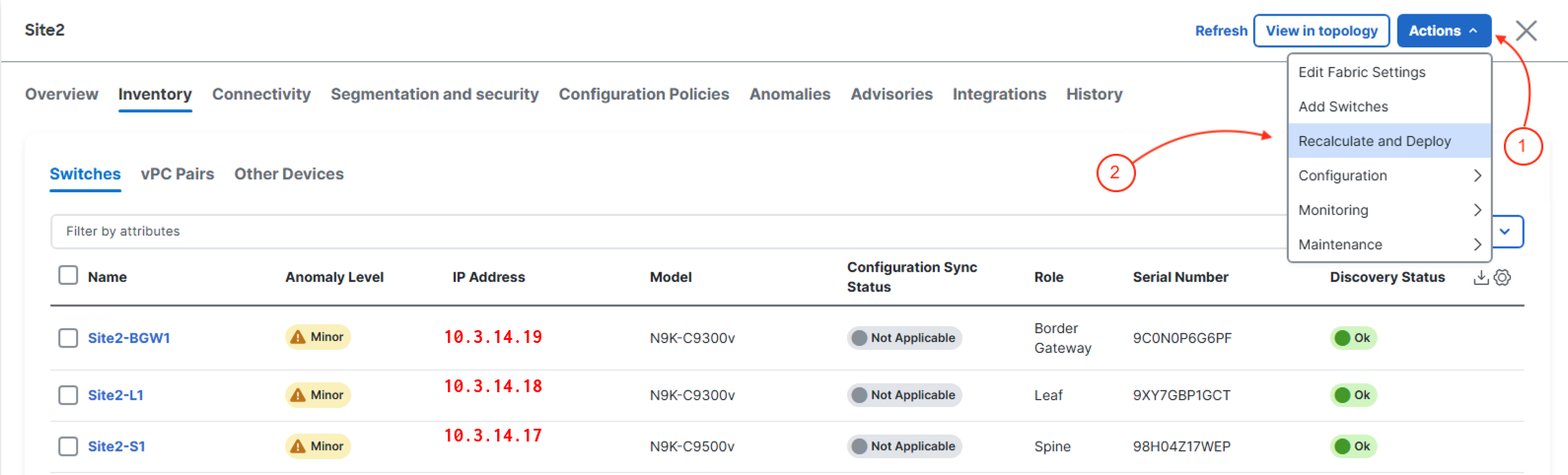Expand the Configuration submenu
Image resolution: width=1568 pixels, height=475 pixels.
1389,175
